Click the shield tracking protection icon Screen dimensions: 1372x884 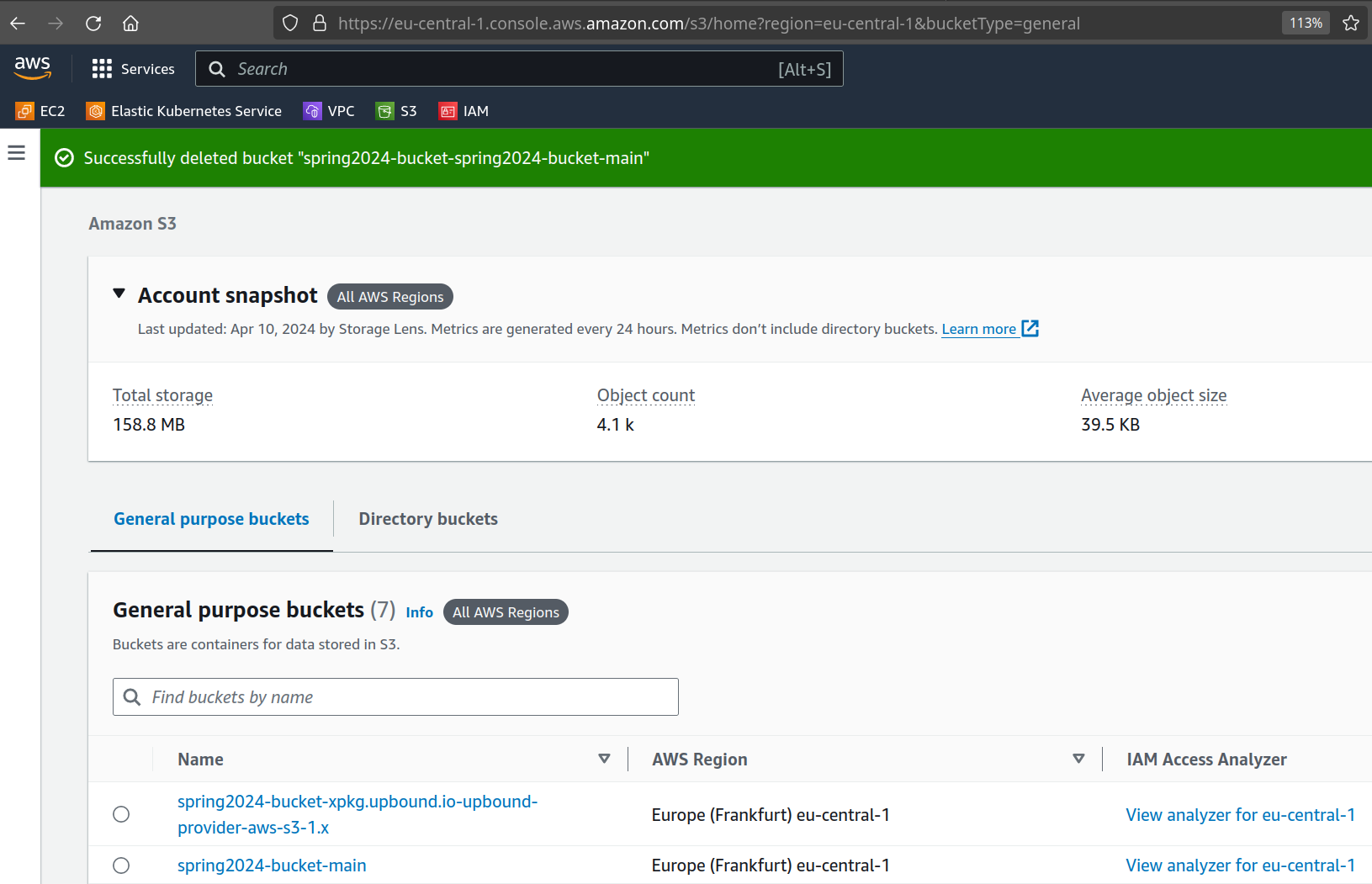(290, 24)
